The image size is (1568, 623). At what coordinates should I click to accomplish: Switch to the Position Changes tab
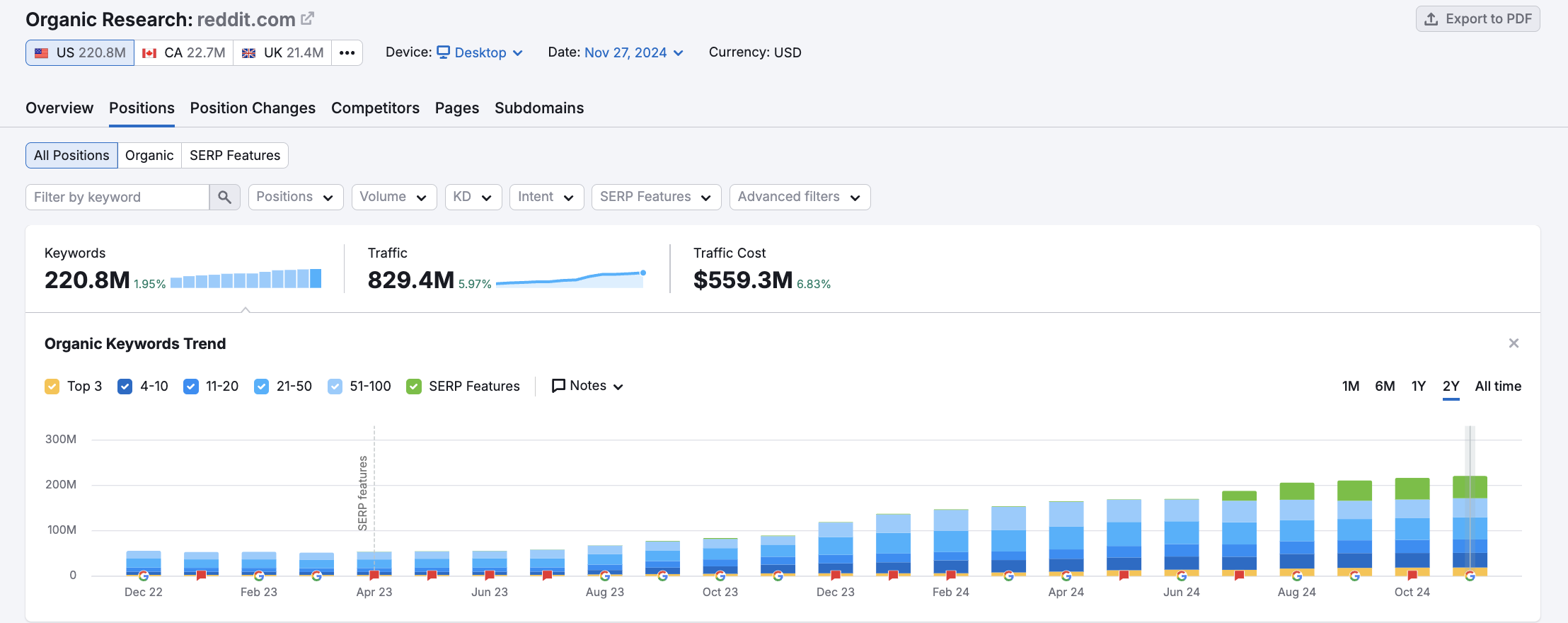[x=253, y=108]
